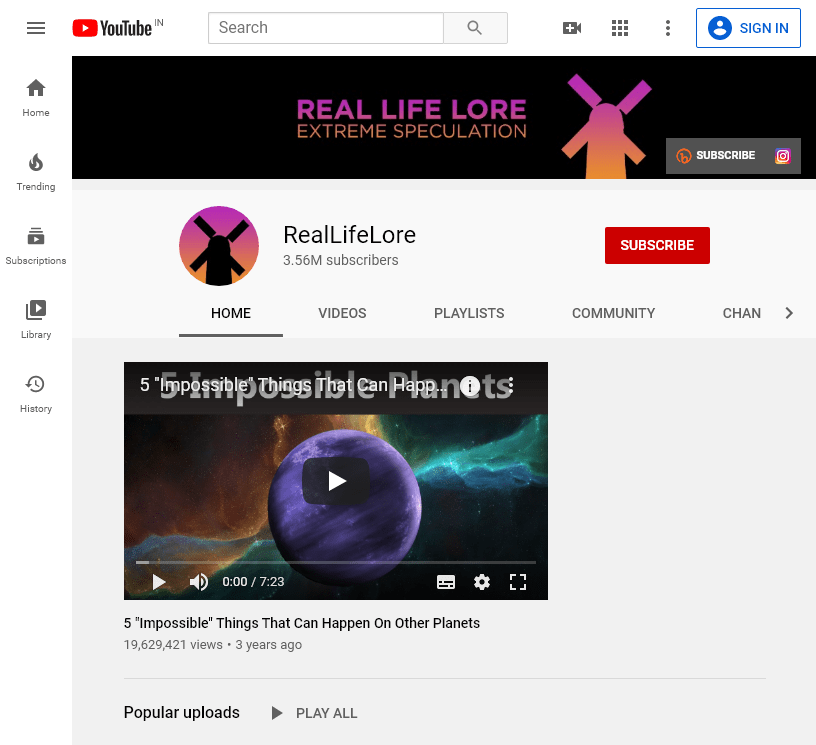The image size is (816, 745).
Task: Click the Play All triangle icon
Action: click(x=277, y=713)
